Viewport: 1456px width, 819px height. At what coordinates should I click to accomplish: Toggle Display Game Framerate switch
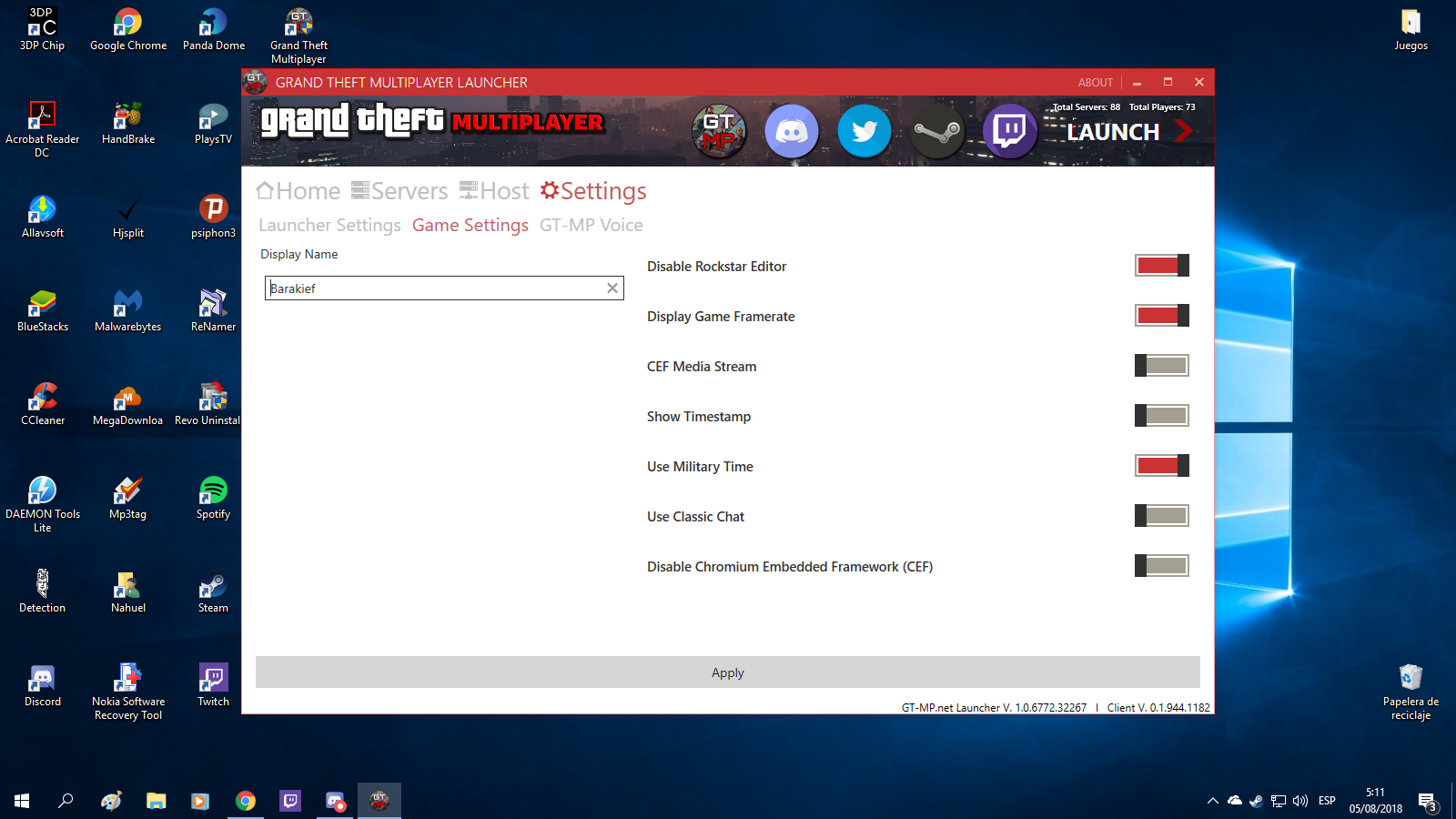[x=1162, y=316]
